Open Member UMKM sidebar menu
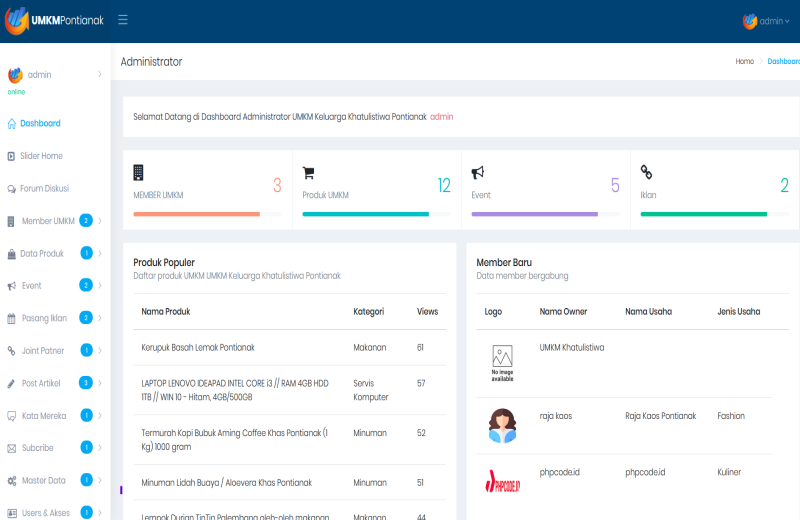800x520 pixels. (48, 221)
